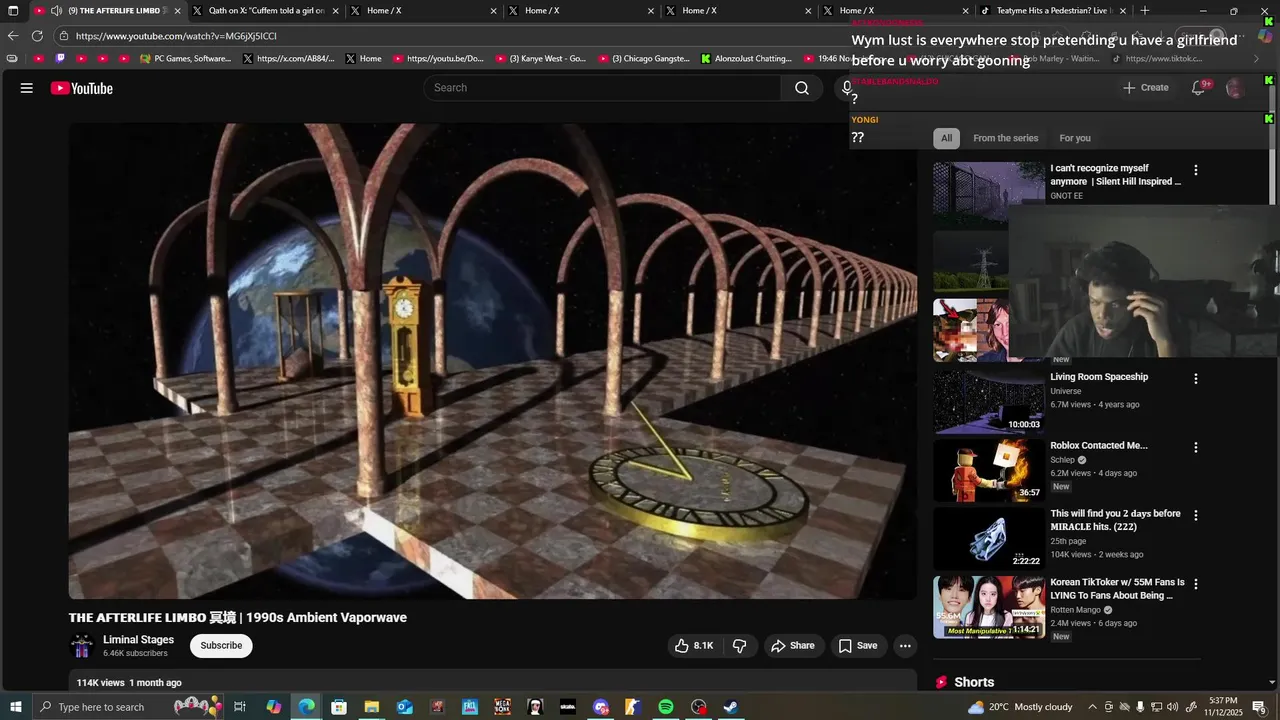Open 'Roblox Contacted Me...' video title
Viewport: 1280px width, 720px height.
(x=1099, y=446)
